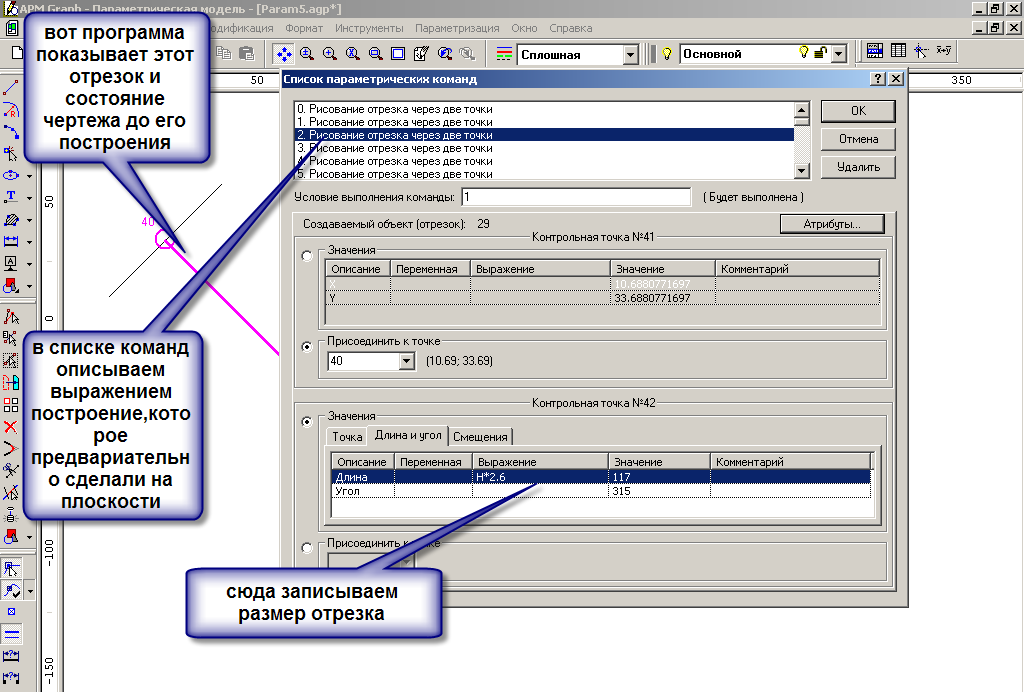The height and width of the screenshot is (692, 1024).
Task: Click the red X delete tool
Action: [10, 427]
